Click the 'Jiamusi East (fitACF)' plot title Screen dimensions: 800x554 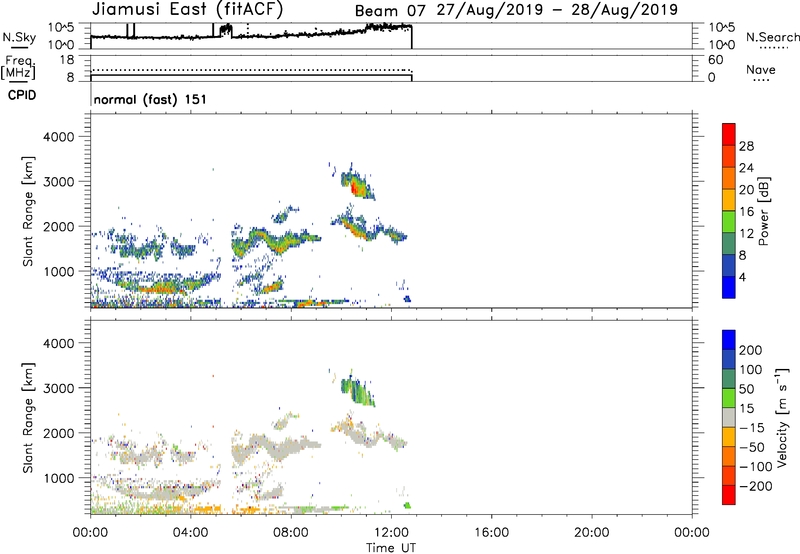pyautogui.click(x=187, y=9)
